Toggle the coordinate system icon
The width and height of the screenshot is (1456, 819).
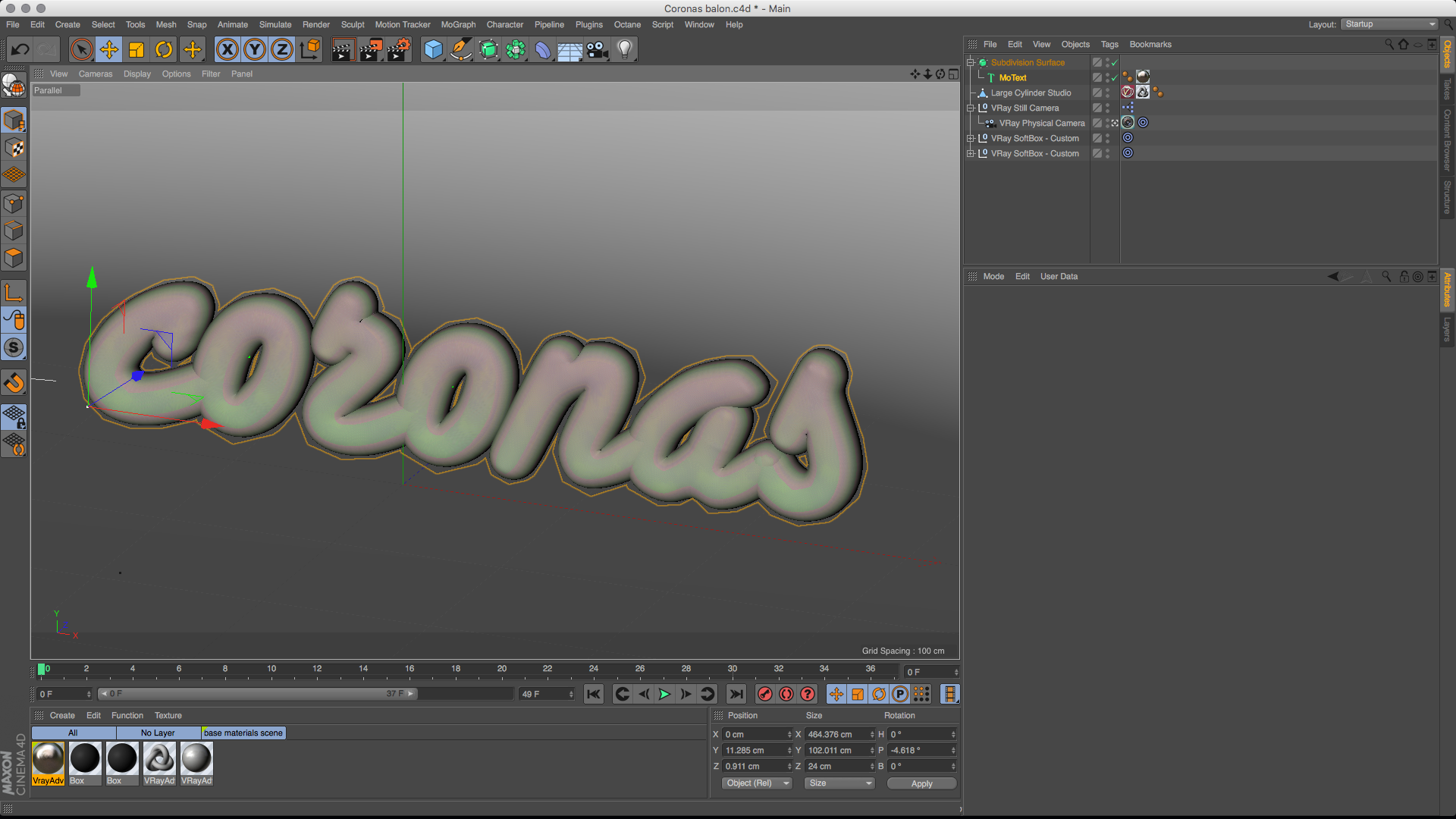pos(310,50)
